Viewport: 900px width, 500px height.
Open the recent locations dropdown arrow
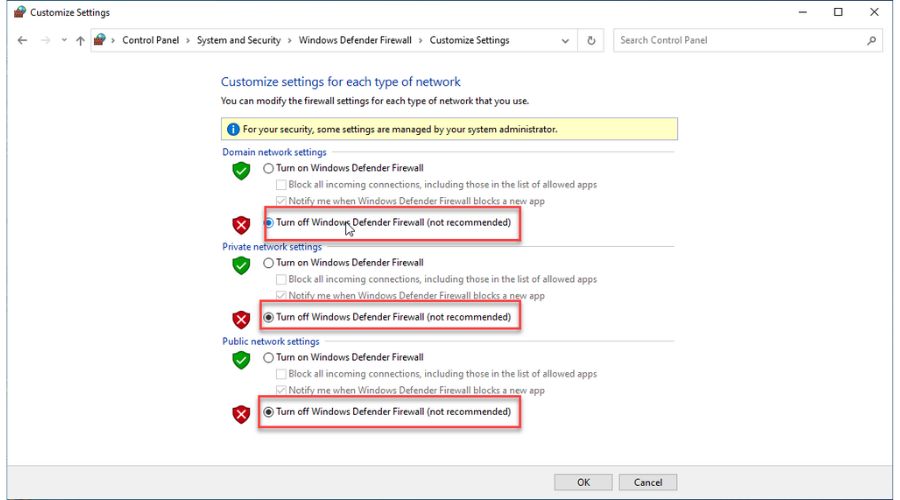coord(64,40)
